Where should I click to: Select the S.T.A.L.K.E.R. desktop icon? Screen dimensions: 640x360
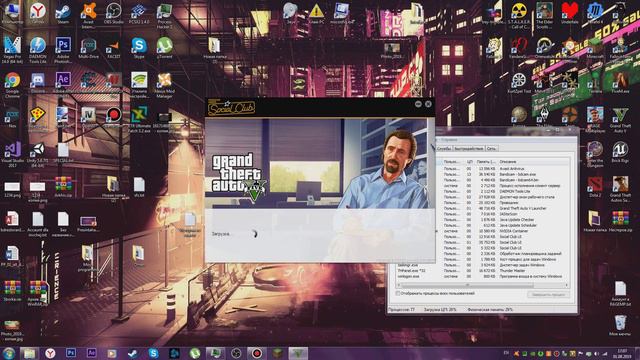(519, 15)
